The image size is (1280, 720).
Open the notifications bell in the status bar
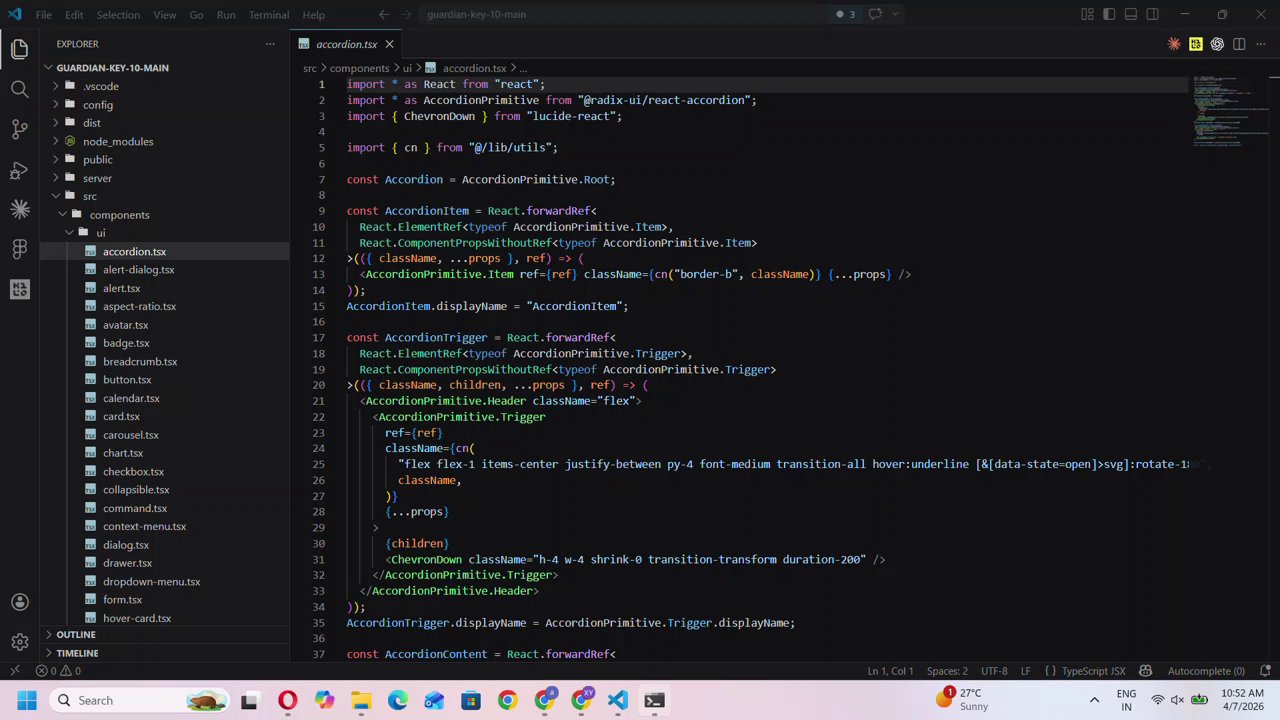[1264, 671]
